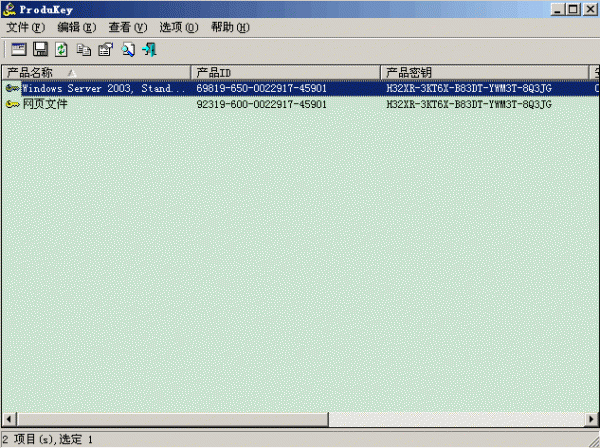600x448 pixels.
Task: Click the horizontal scrollbar thumb
Action: (172, 419)
